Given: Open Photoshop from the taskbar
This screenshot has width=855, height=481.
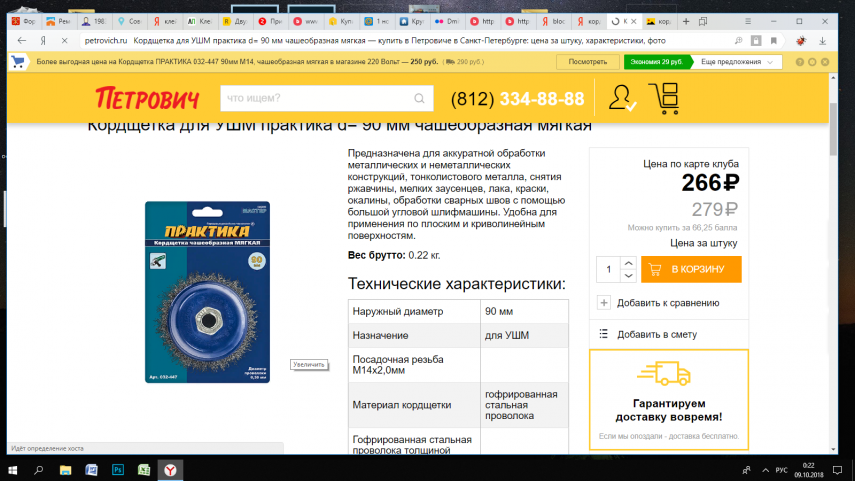Looking at the screenshot, I should coord(117,469).
